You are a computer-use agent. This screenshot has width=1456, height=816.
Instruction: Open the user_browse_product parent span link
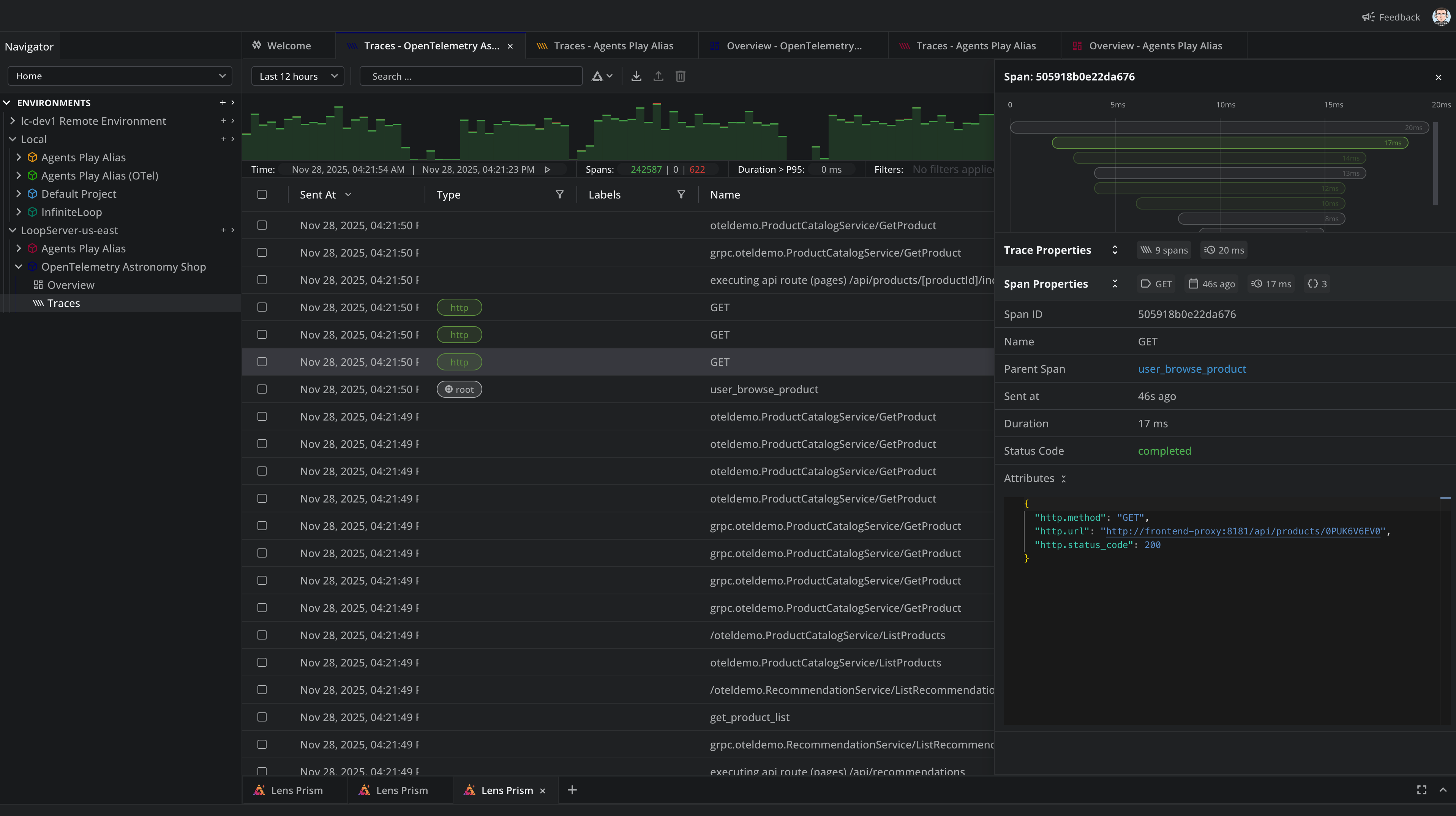[x=1191, y=369]
